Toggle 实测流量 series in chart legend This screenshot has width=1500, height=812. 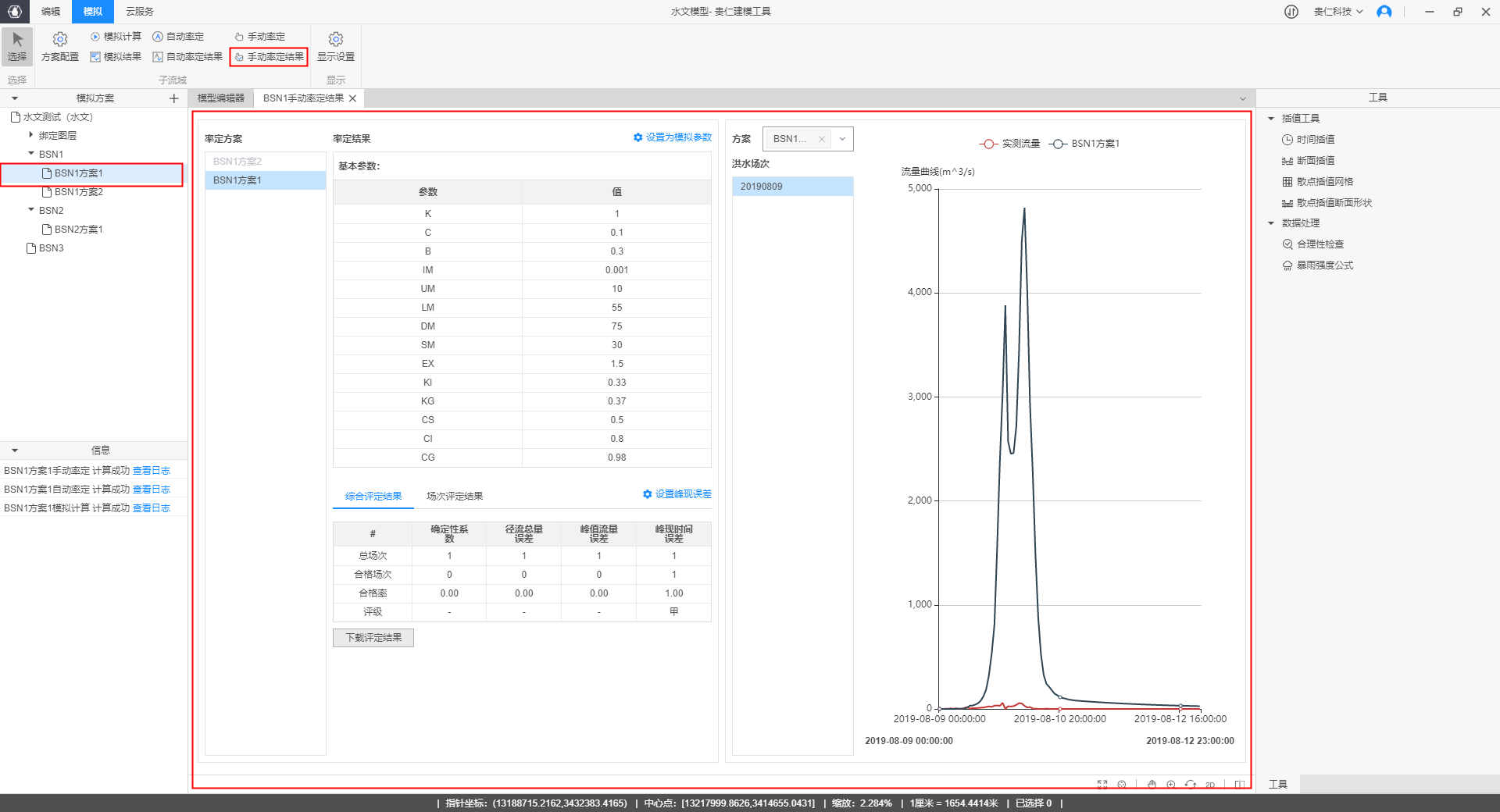click(1009, 144)
